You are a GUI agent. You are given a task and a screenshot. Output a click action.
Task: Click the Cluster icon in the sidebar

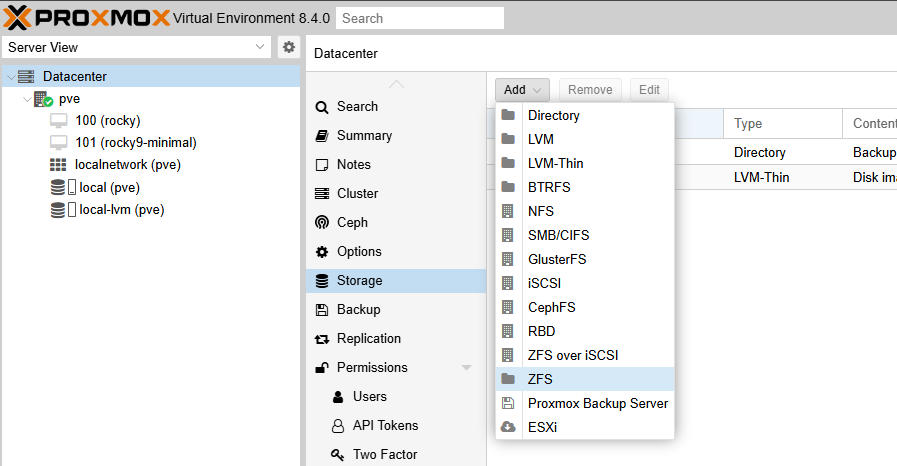pos(322,194)
